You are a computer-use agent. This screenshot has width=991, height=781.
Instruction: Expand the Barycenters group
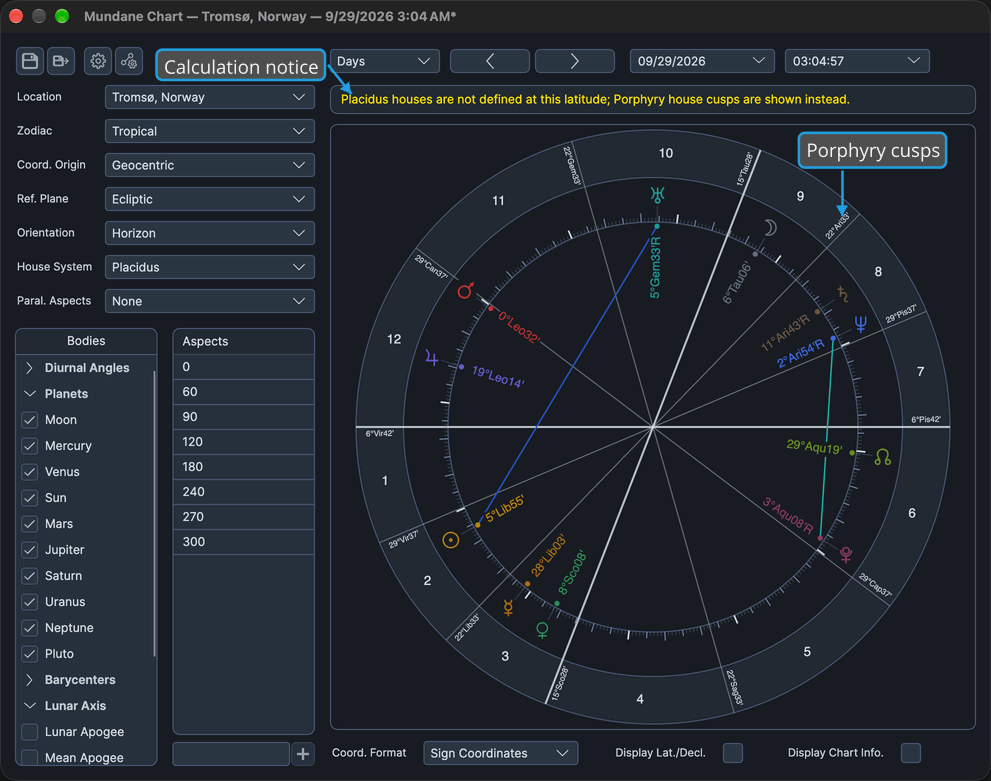[29, 680]
